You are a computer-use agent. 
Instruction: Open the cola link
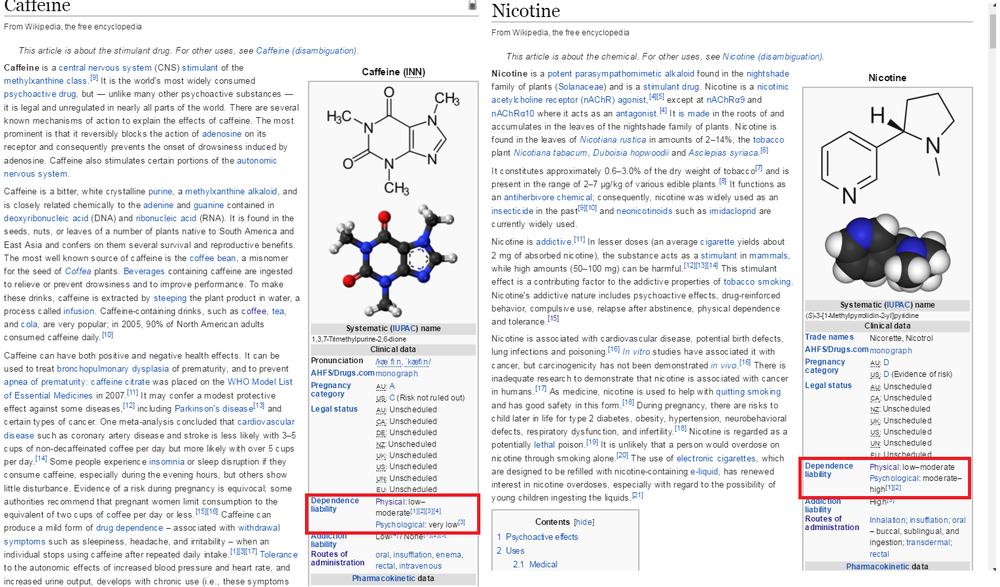coord(29,324)
